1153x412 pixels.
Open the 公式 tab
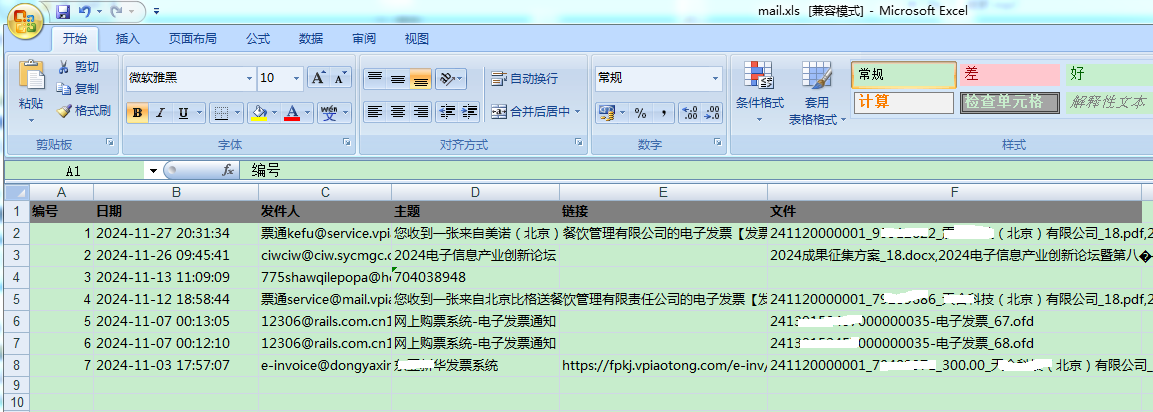coord(257,38)
